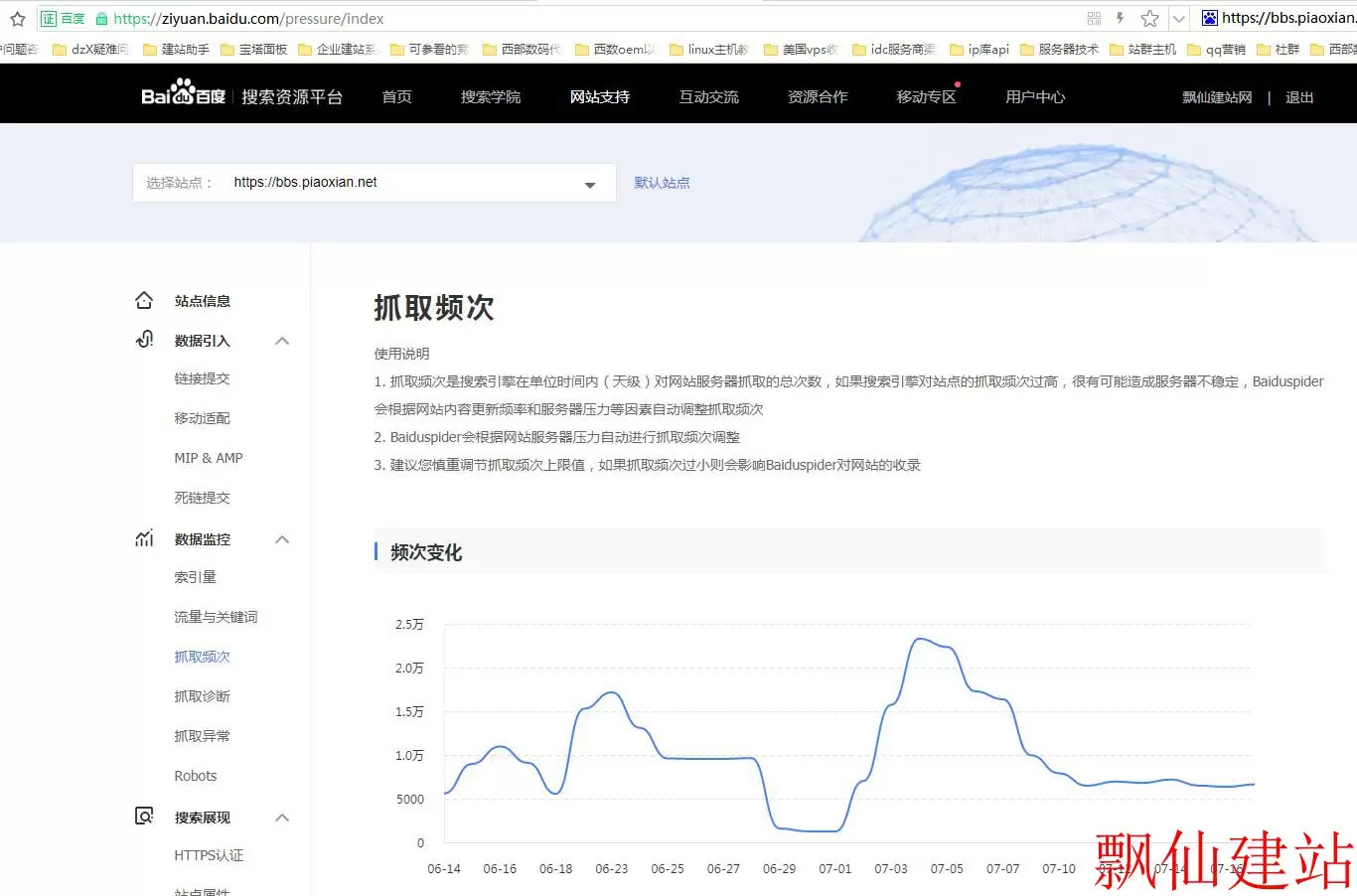Click the URL address field
This screenshot has width=1357, height=896.
click(596, 19)
